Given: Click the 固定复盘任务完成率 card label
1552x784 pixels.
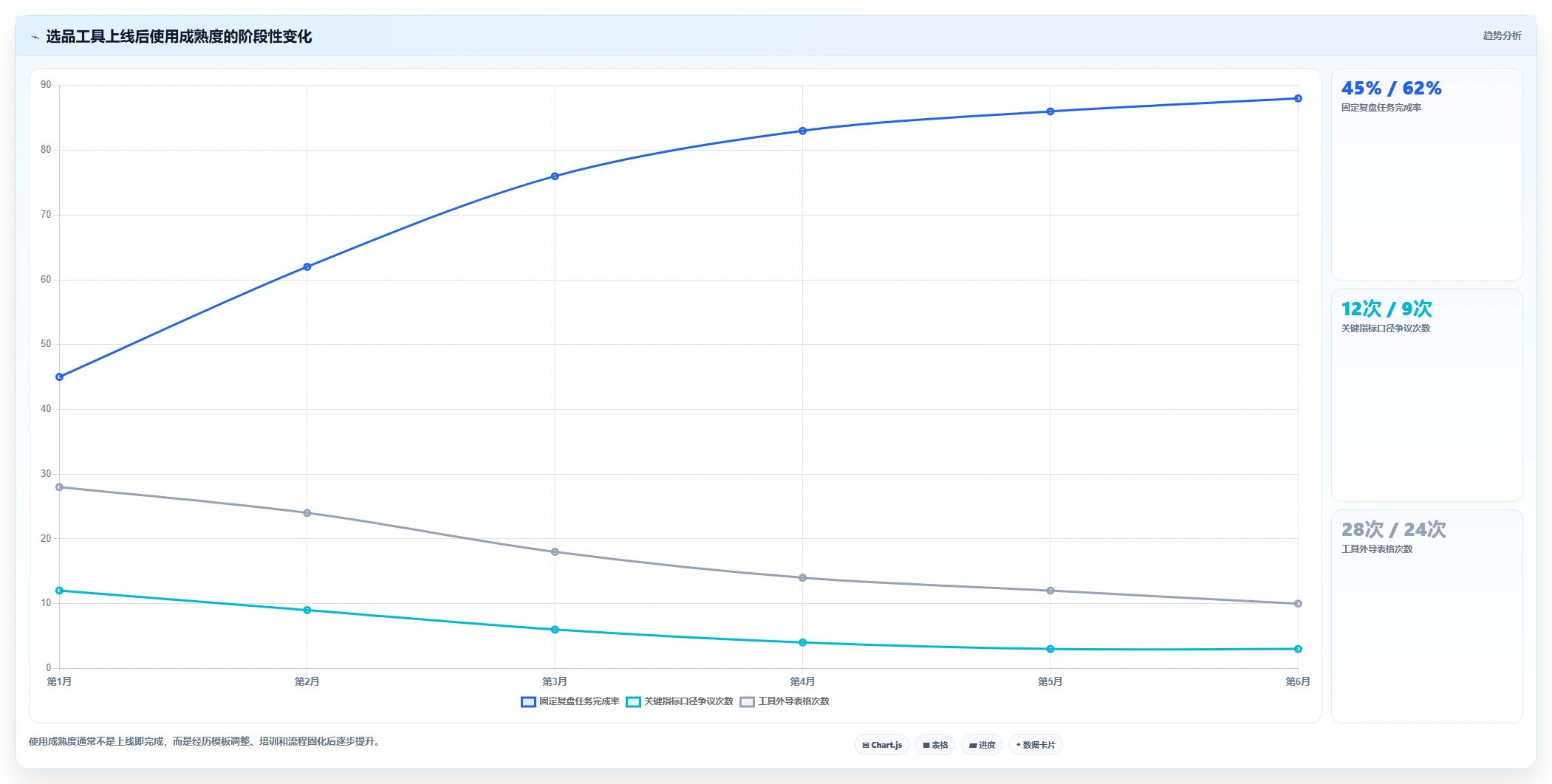Looking at the screenshot, I should coord(1381,108).
